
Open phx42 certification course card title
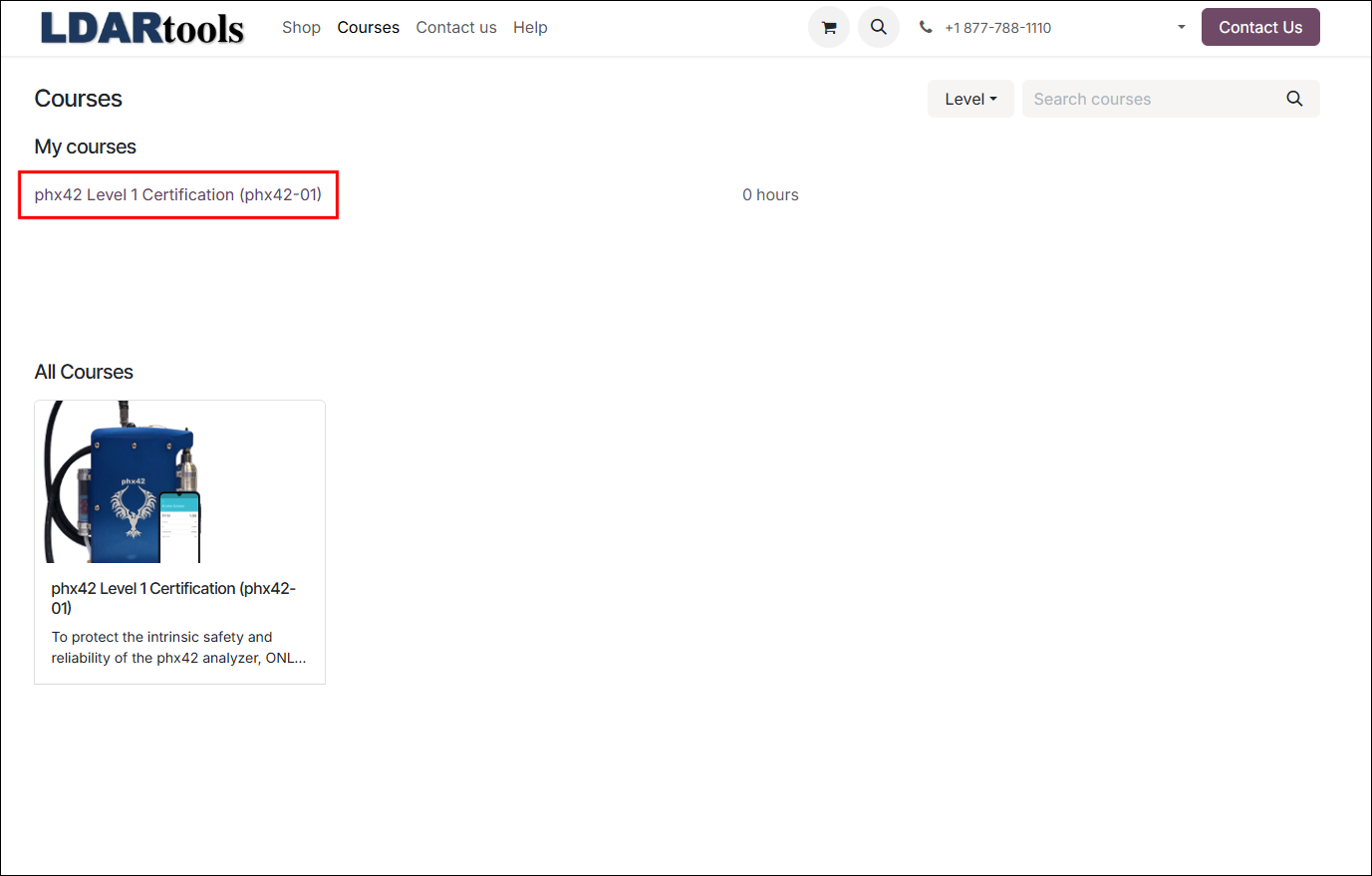coord(173,598)
